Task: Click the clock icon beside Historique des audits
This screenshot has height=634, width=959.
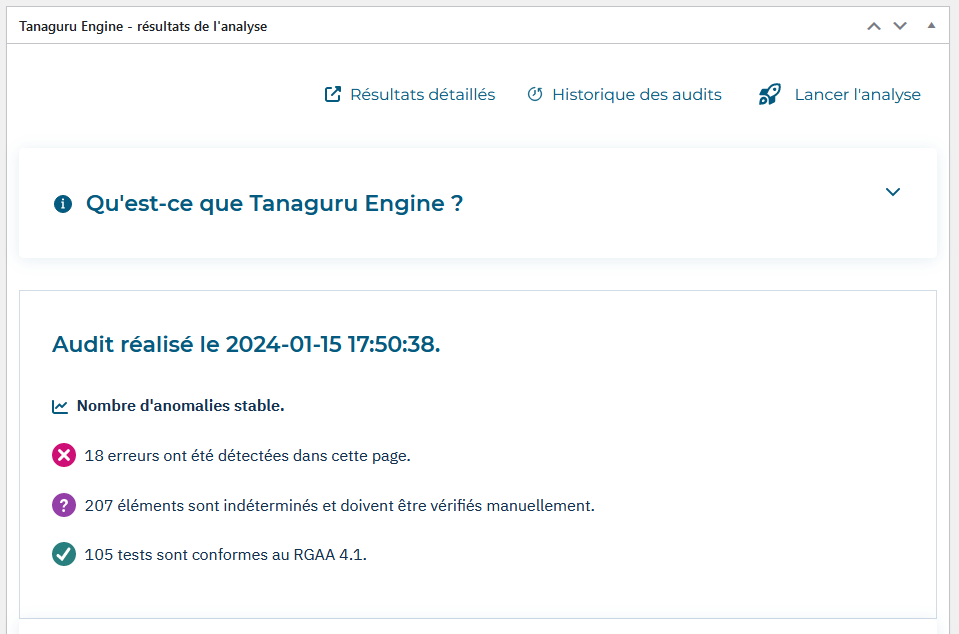Action: tap(535, 94)
